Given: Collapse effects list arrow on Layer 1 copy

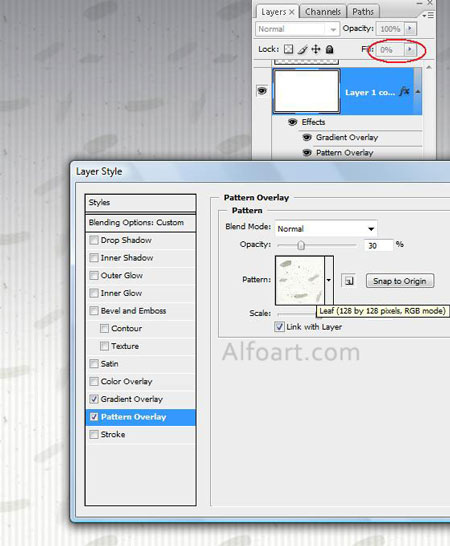Looking at the screenshot, I should pos(418,92).
